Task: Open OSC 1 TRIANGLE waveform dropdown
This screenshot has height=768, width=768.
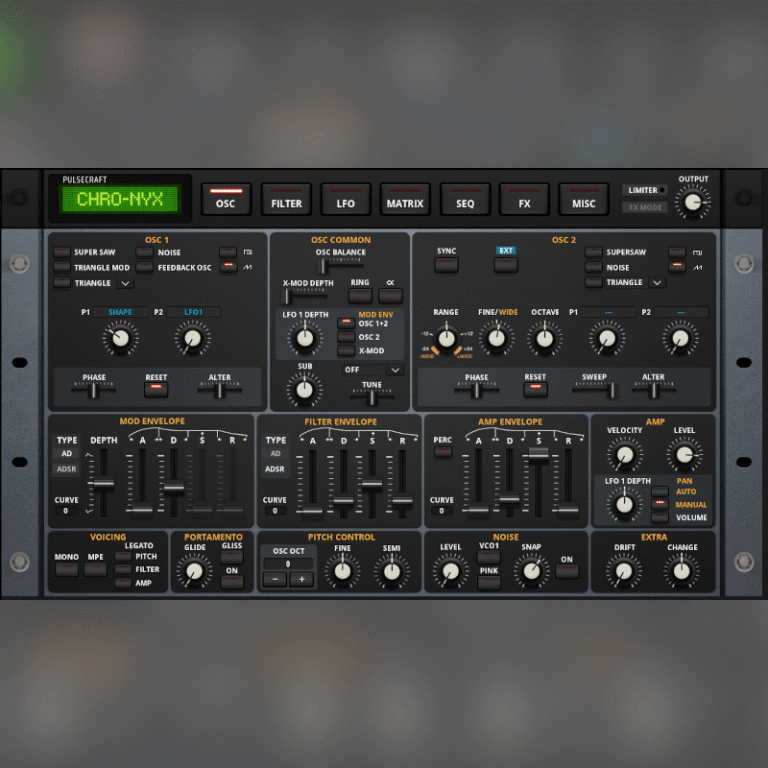Action: (125, 283)
